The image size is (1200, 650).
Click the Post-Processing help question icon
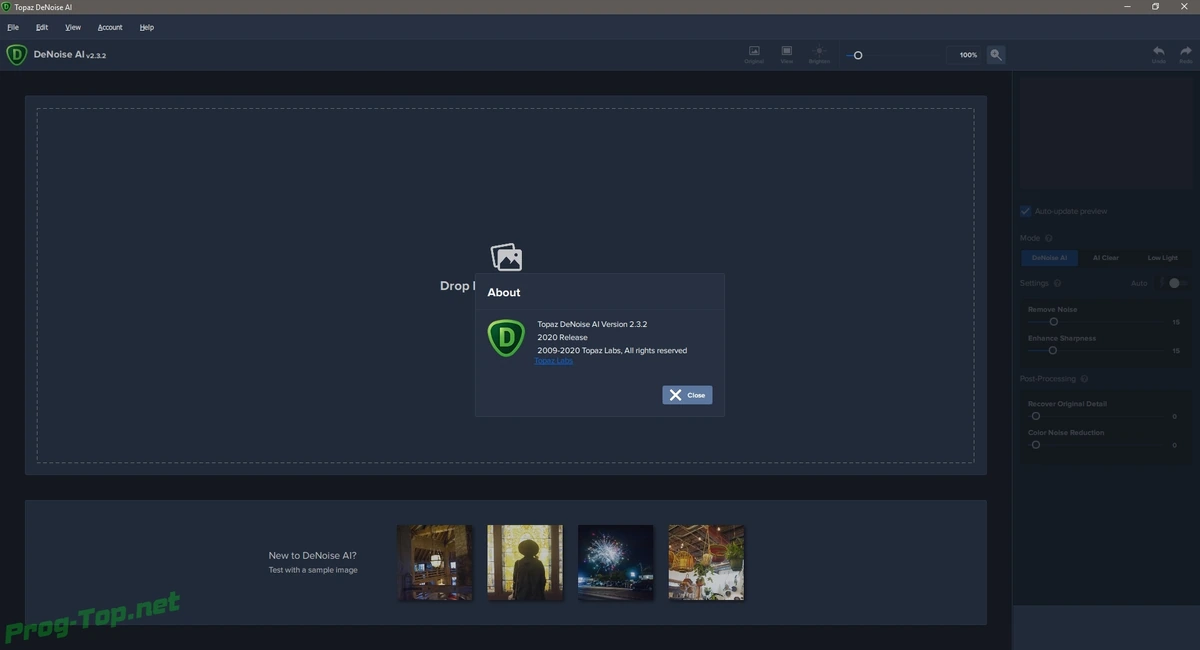(1084, 379)
